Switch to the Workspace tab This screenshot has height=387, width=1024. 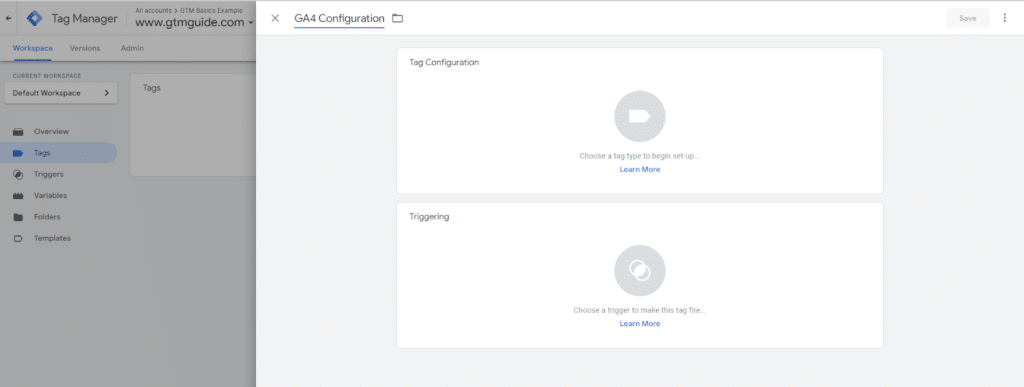[x=33, y=48]
